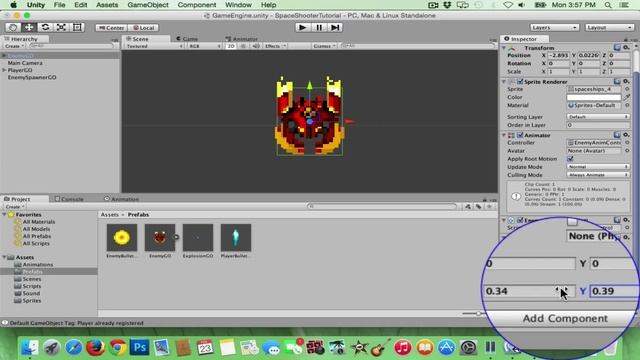Open the Sprite Renderer Color swatch
The width and height of the screenshot is (640, 360).
click(x=594, y=97)
